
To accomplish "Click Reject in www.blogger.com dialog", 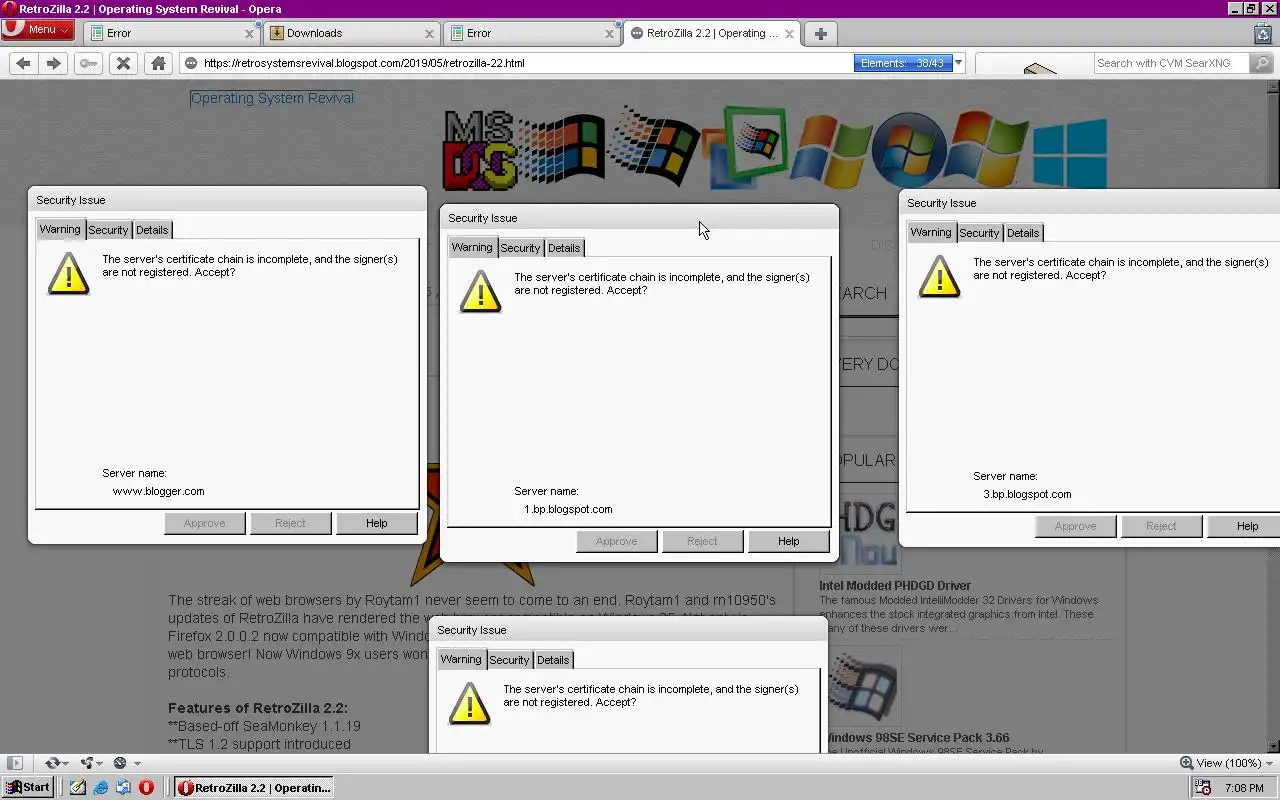I will pyautogui.click(x=290, y=523).
